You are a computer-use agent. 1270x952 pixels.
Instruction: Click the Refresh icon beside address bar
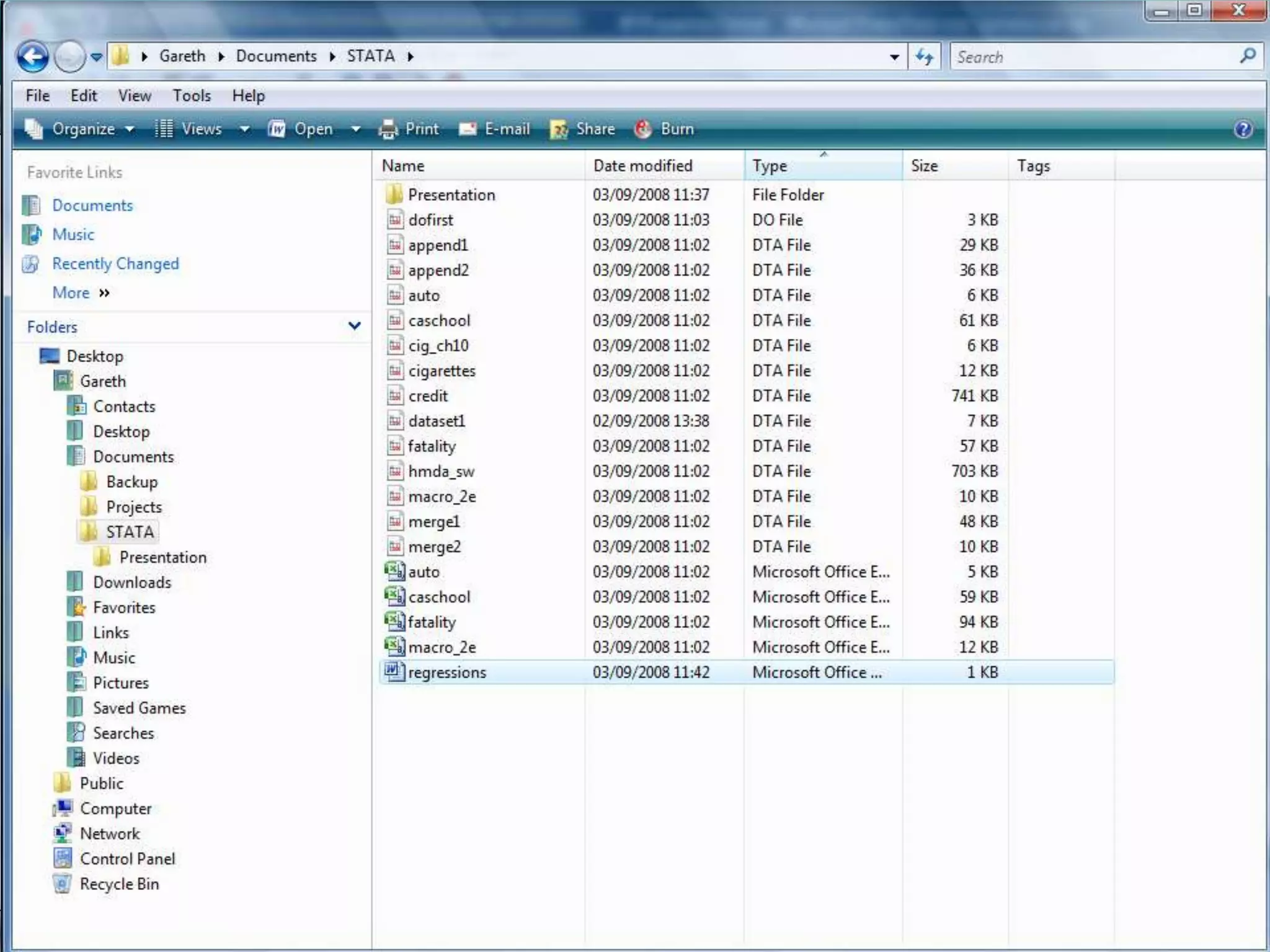point(924,57)
